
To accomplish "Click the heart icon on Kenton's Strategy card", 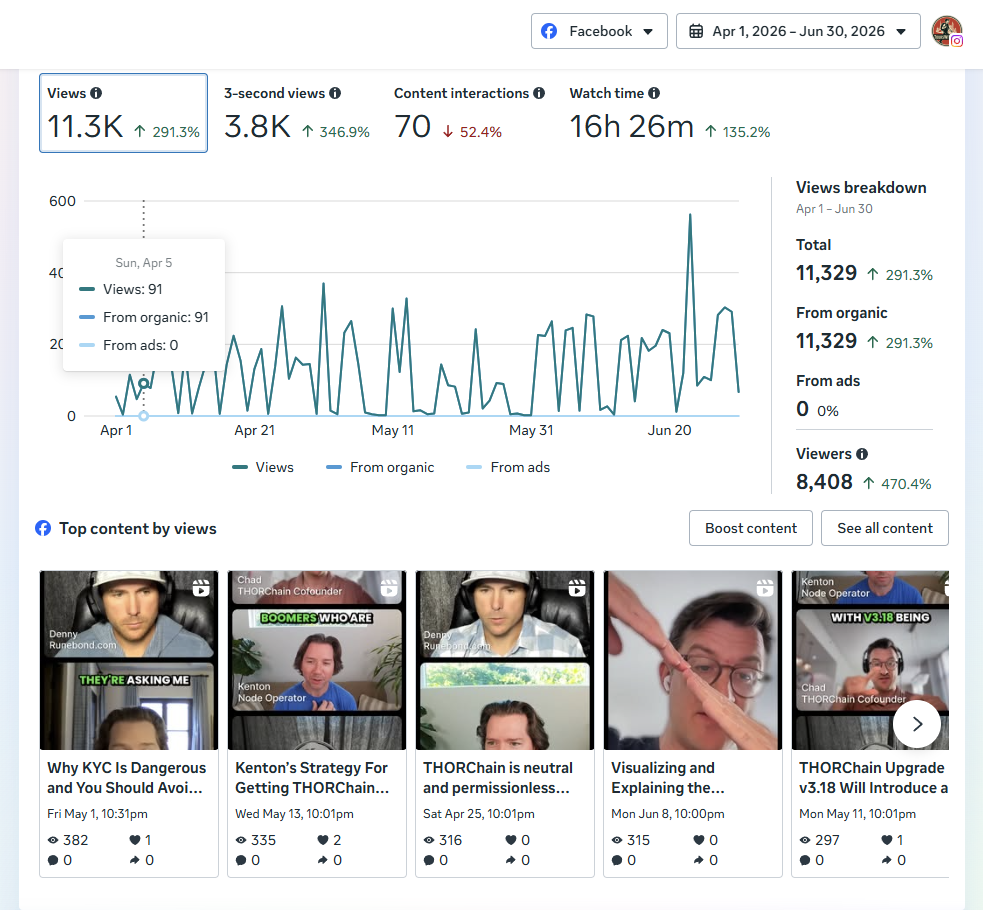I will (323, 840).
